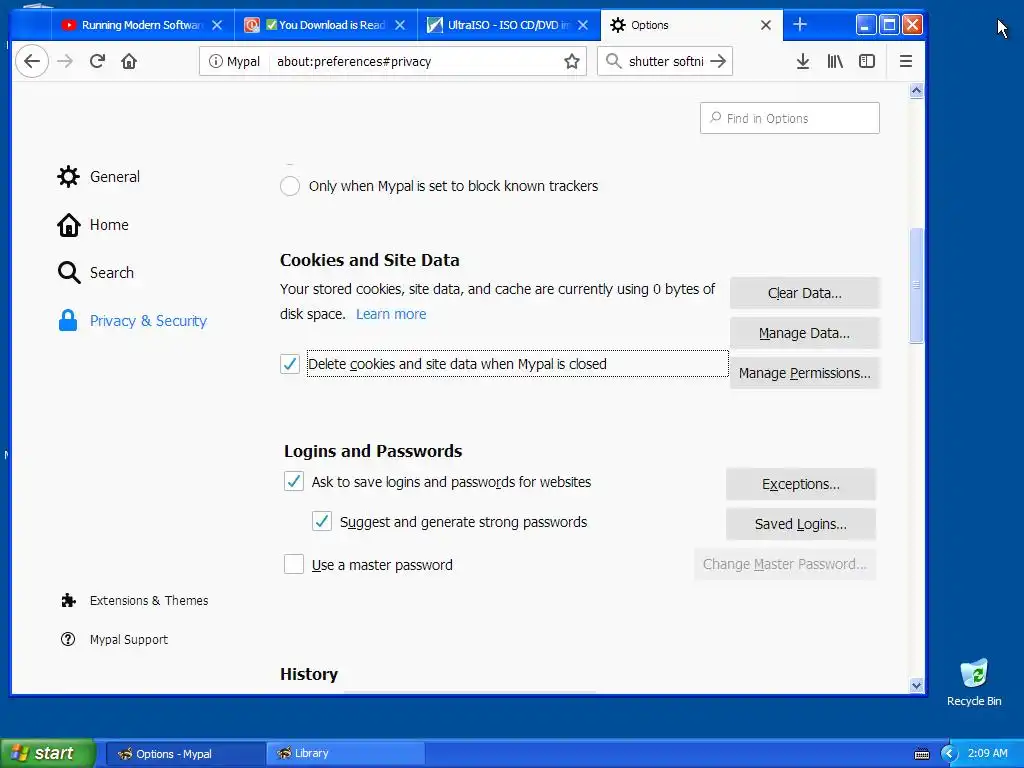This screenshot has width=1024, height=768.
Task: Click the scrollbar up arrow
Action: tap(916, 91)
